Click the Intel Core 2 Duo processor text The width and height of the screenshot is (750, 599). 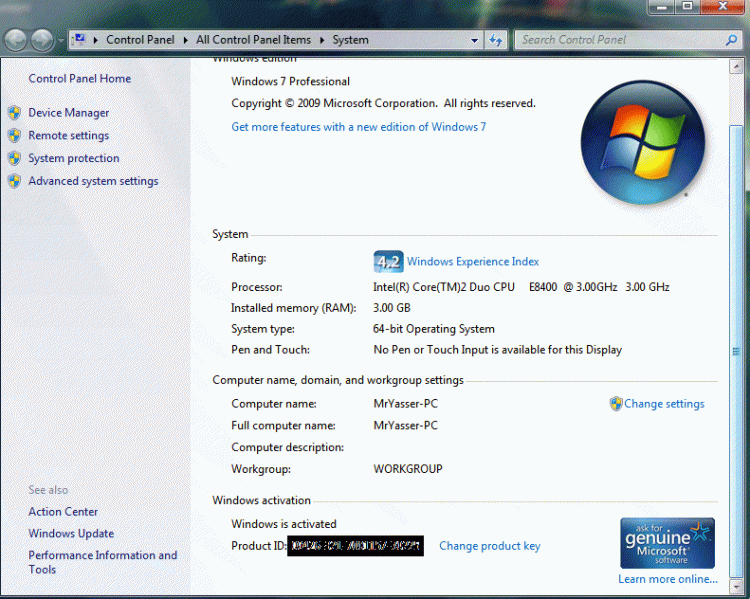pos(521,287)
